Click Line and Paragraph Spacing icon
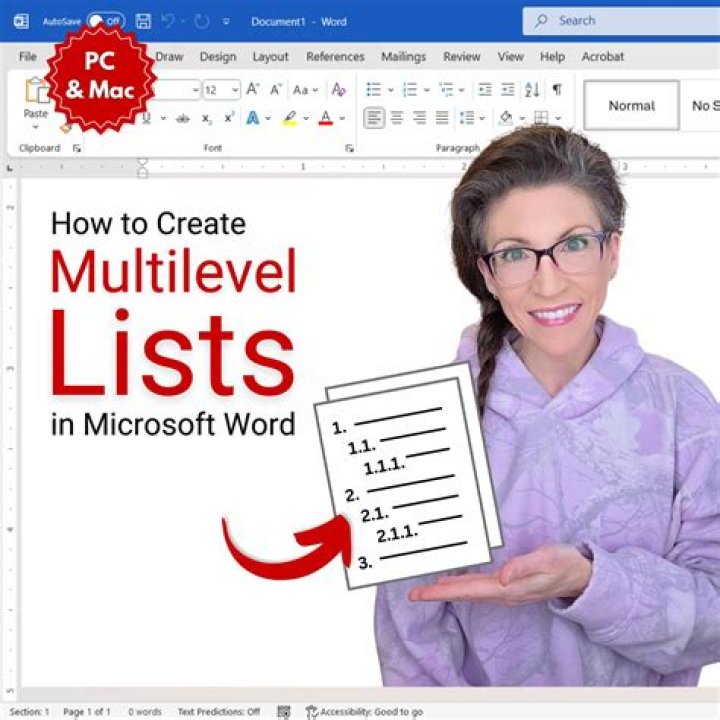 (x=467, y=118)
